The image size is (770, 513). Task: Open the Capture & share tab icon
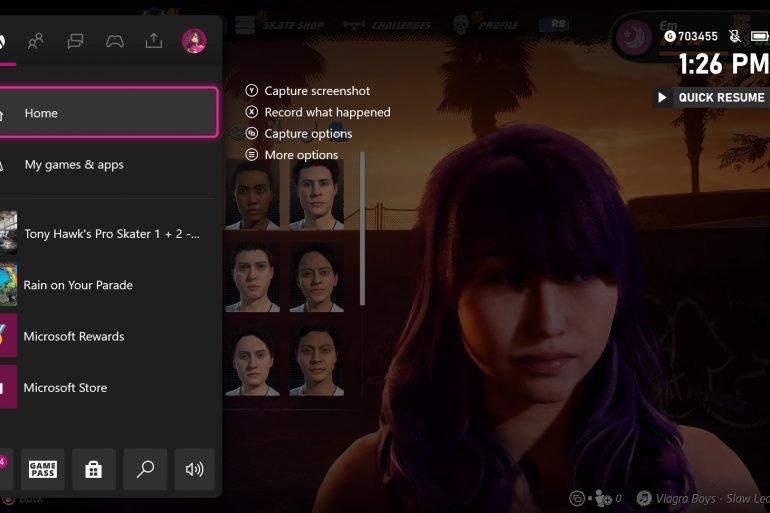(x=154, y=41)
